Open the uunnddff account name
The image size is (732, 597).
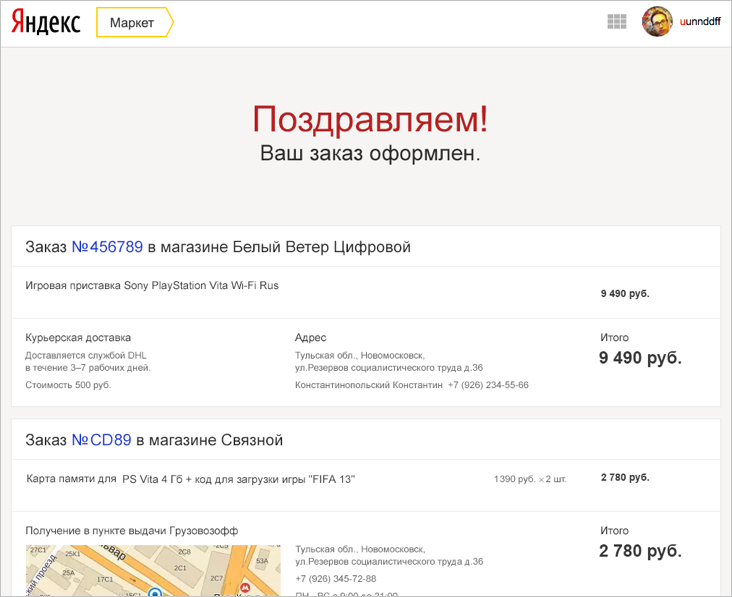(700, 21)
